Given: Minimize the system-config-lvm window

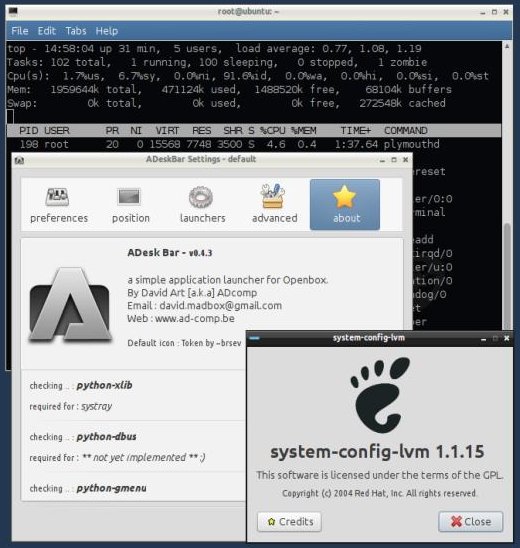Looking at the screenshot, I should (483, 339).
